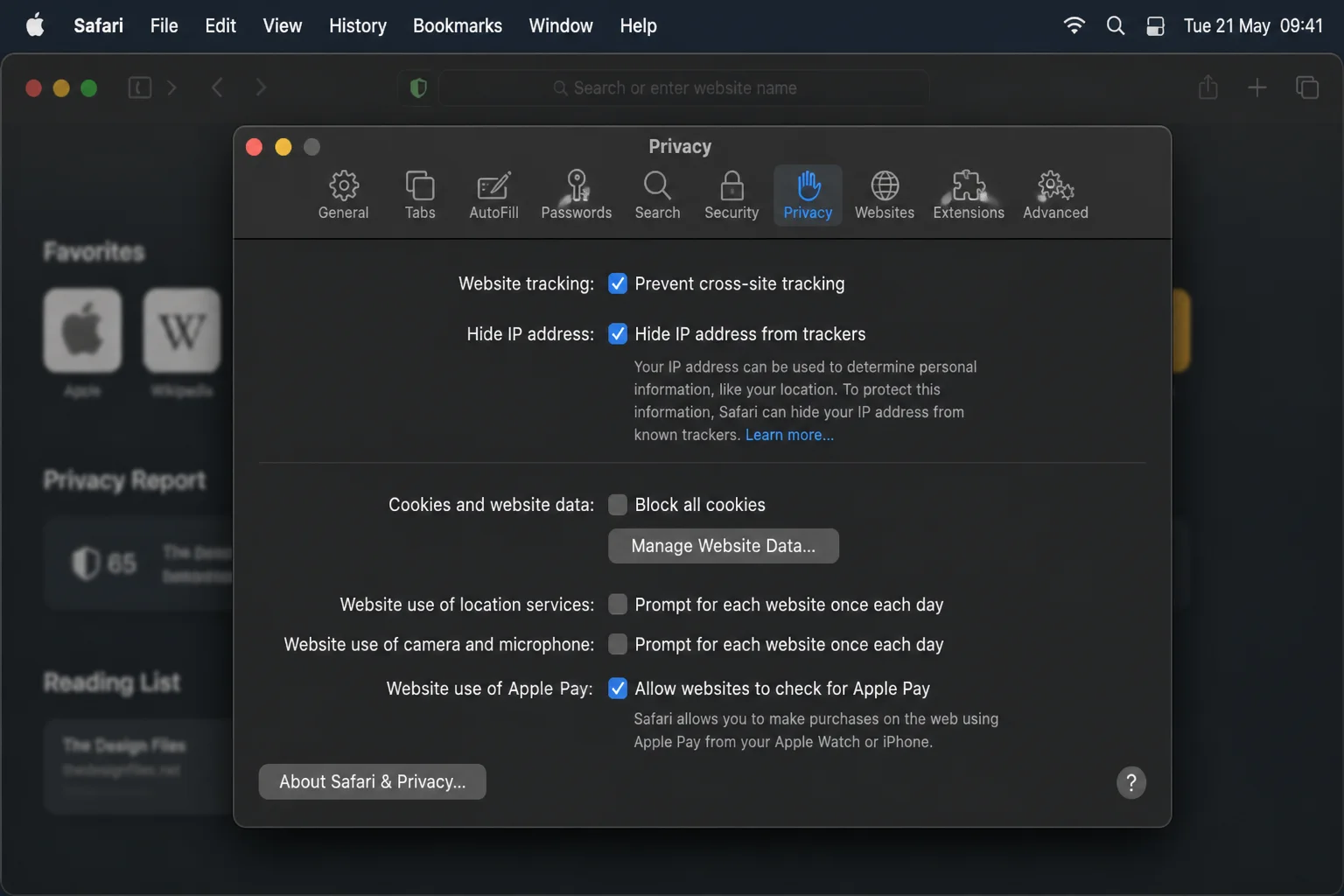Open The Design Files reading list item
This screenshot has width=1344, height=896.
(140, 766)
